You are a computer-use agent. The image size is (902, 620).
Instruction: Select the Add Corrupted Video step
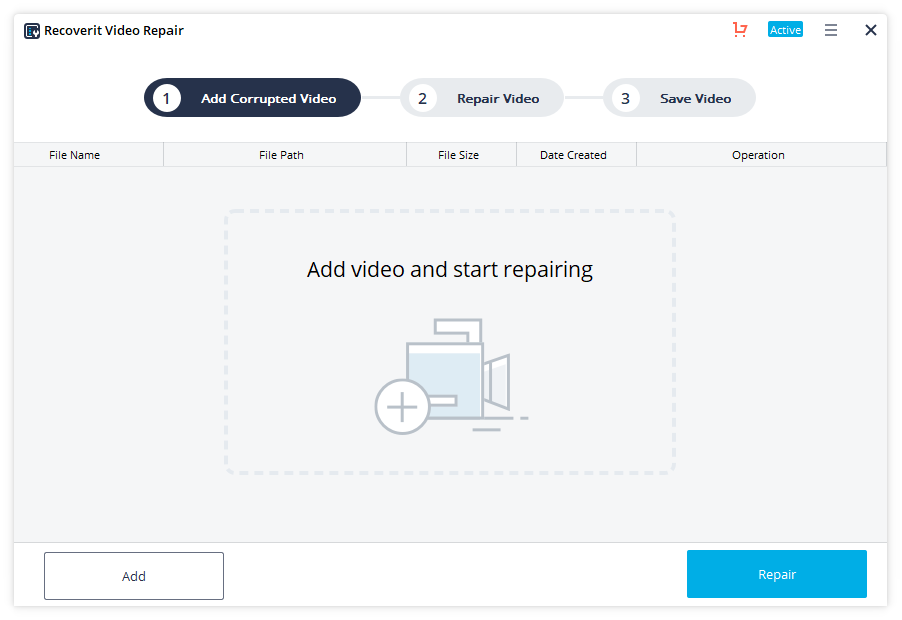[252, 98]
